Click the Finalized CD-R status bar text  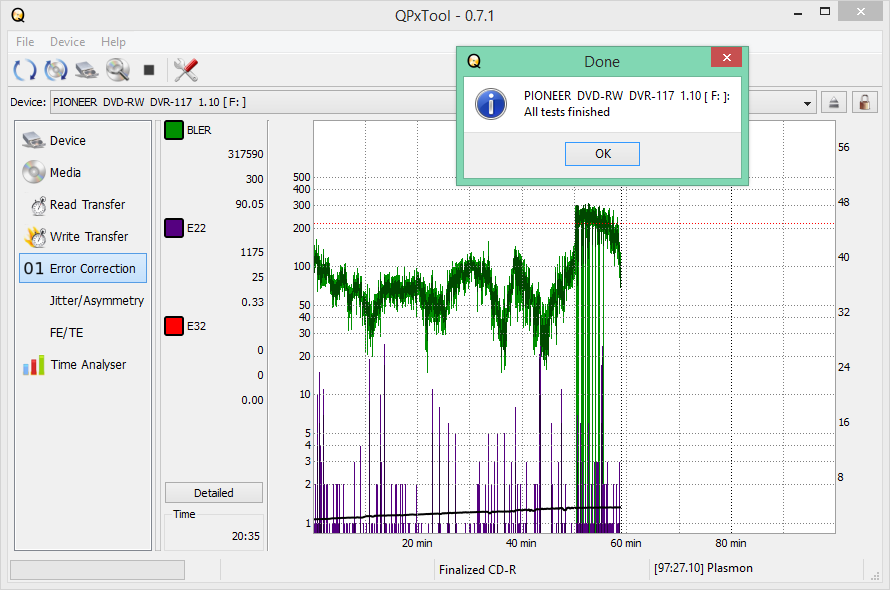(477, 570)
